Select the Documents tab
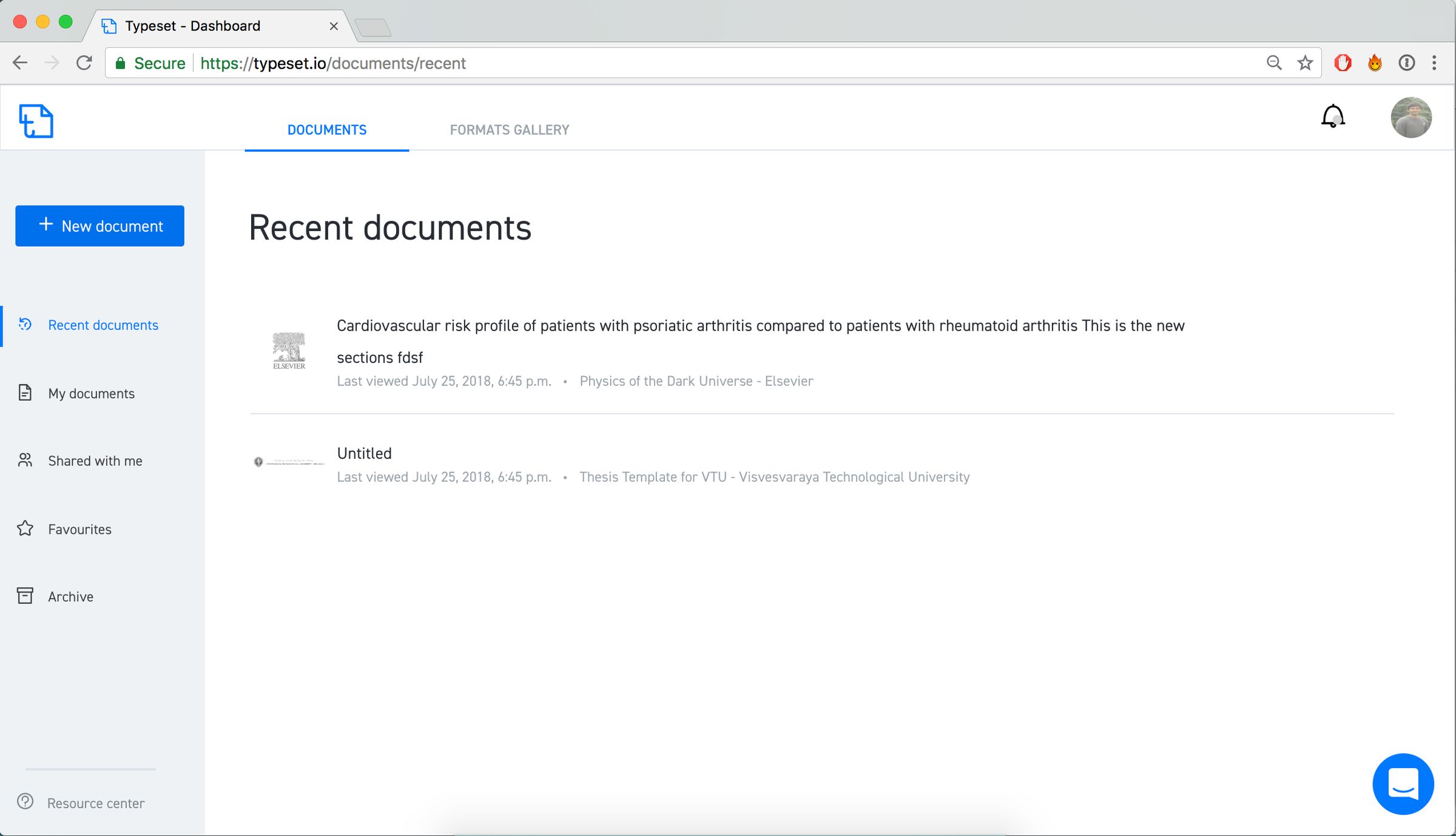This screenshot has height=836, width=1456. (x=326, y=129)
